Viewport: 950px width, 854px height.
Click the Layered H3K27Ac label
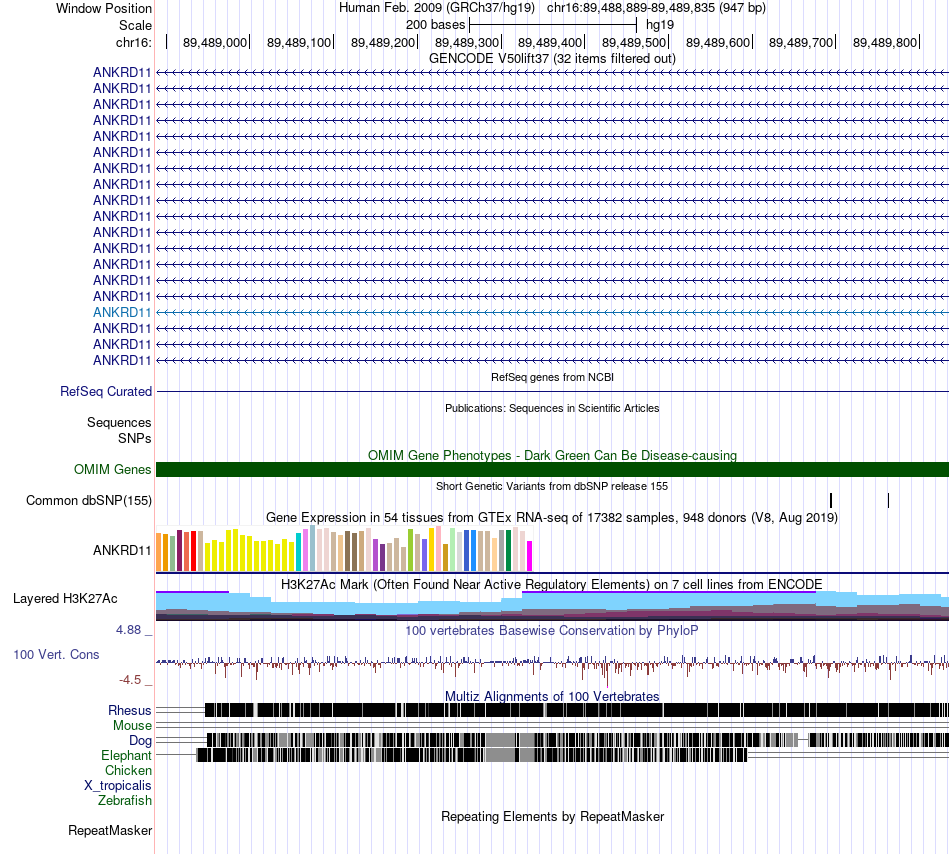tap(65, 599)
